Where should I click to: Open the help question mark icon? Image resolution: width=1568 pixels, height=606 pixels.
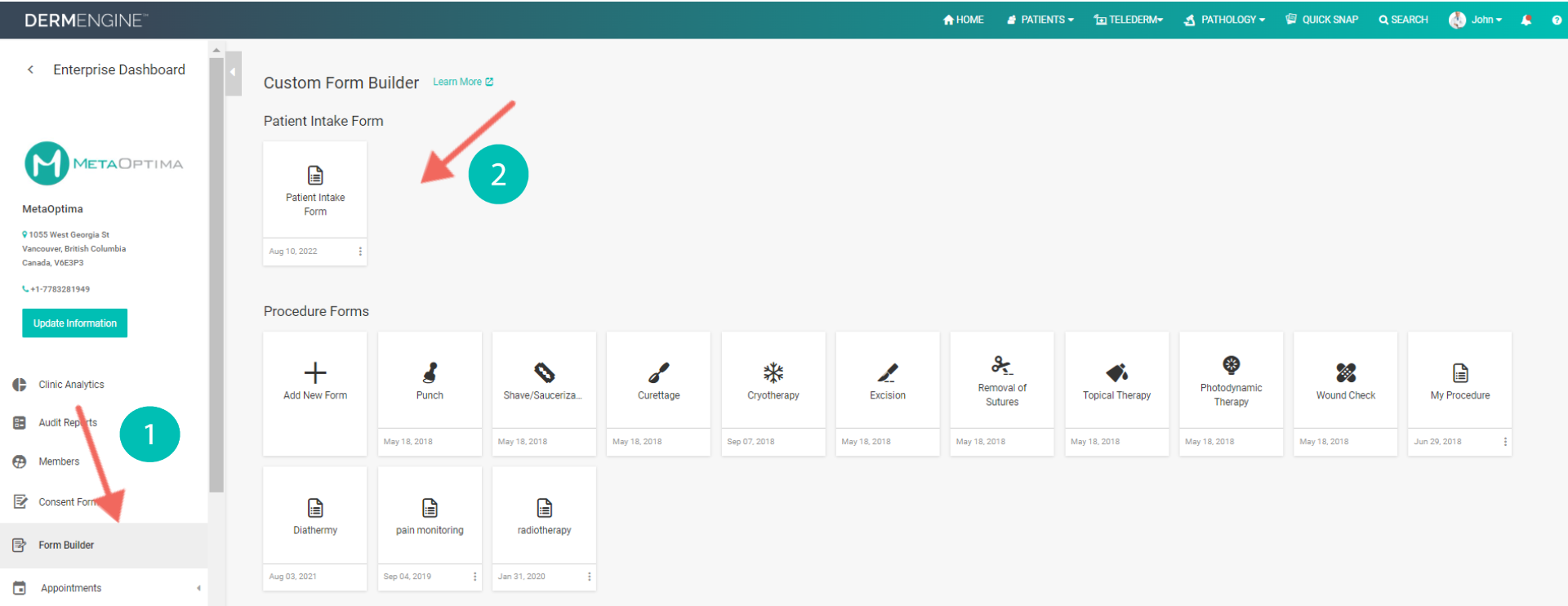point(1557,20)
